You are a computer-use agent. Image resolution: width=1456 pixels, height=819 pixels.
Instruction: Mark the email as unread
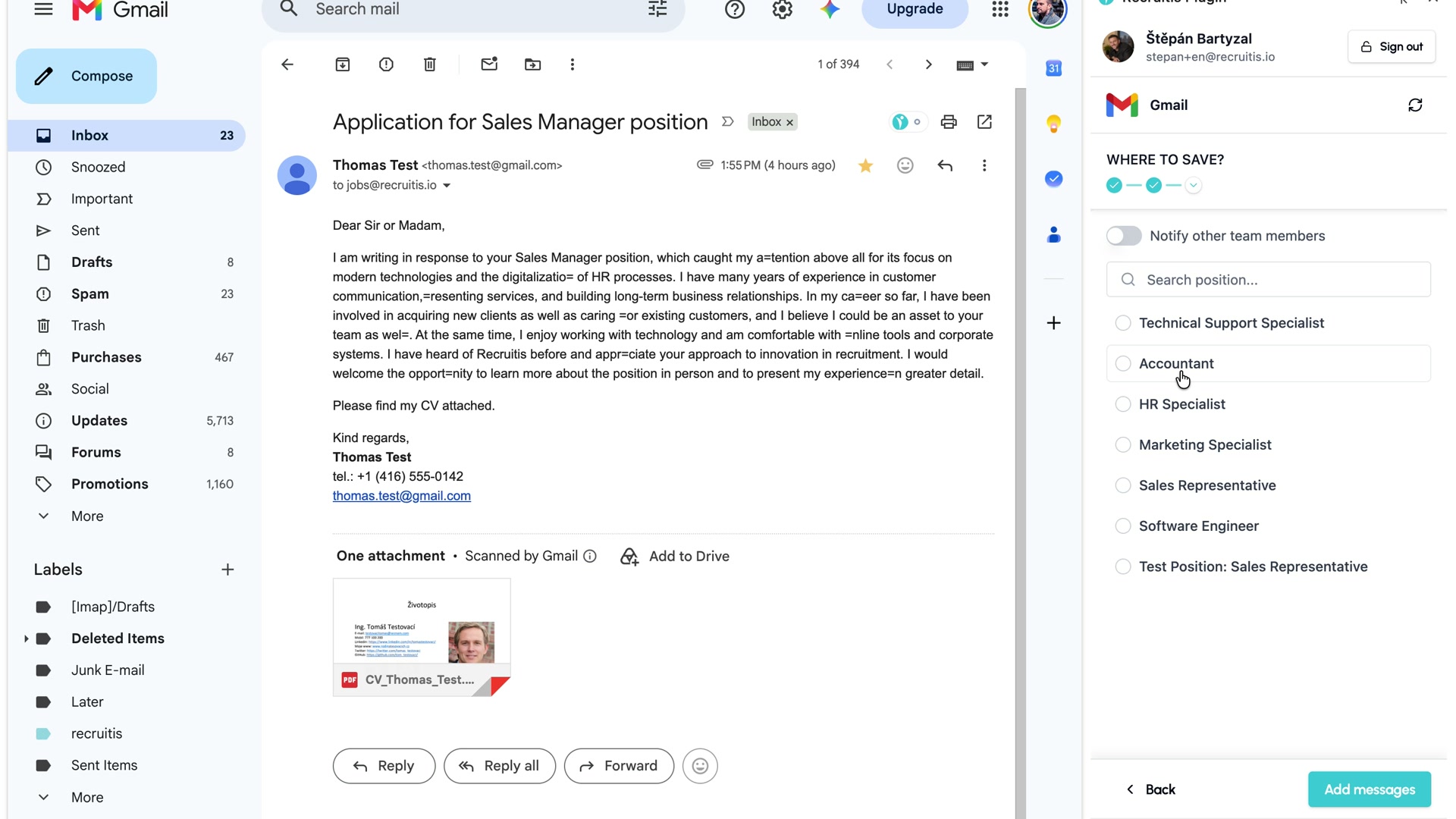click(489, 64)
